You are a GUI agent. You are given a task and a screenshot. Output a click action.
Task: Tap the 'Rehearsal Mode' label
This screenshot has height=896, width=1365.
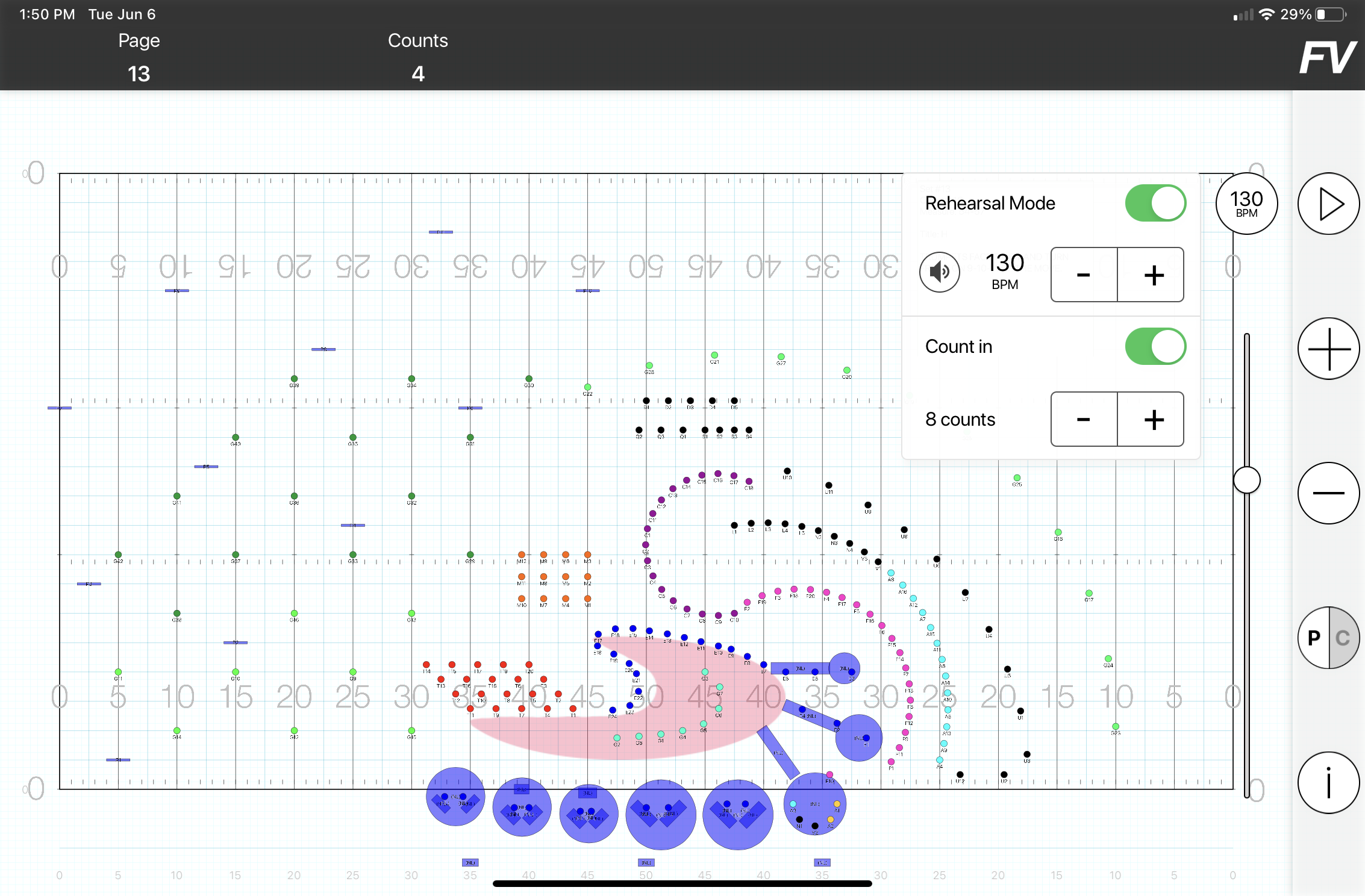[x=990, y=204]
